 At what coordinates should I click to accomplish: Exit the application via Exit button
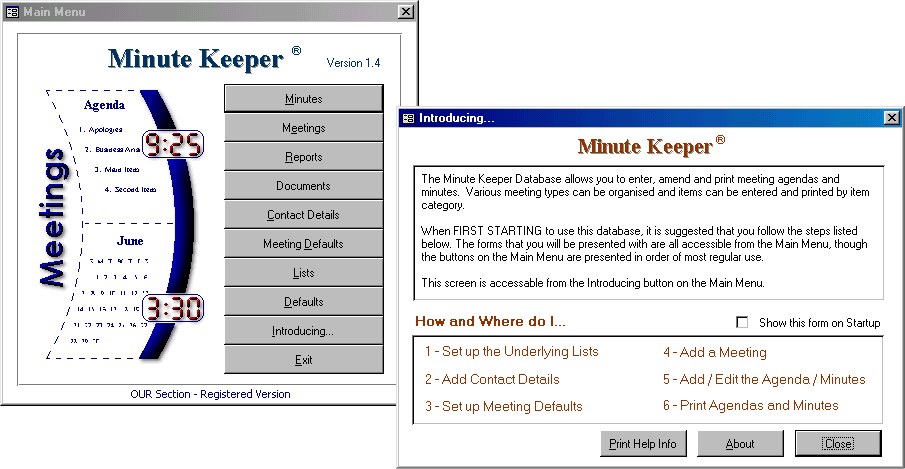tap(303, 360)
